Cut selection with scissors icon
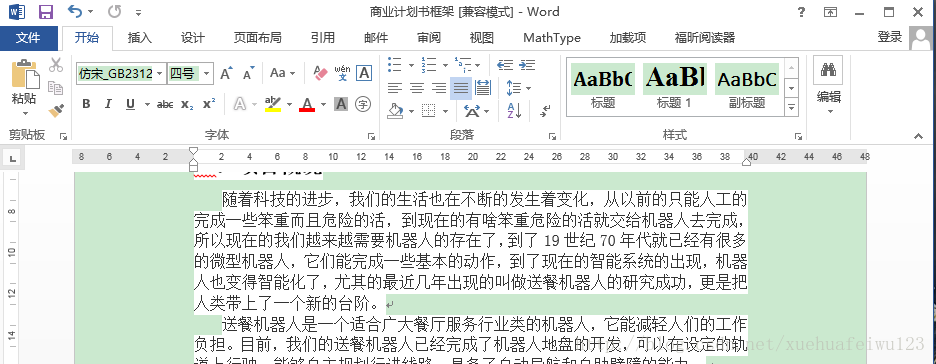 pyautogui.click(x=56, y=64)
